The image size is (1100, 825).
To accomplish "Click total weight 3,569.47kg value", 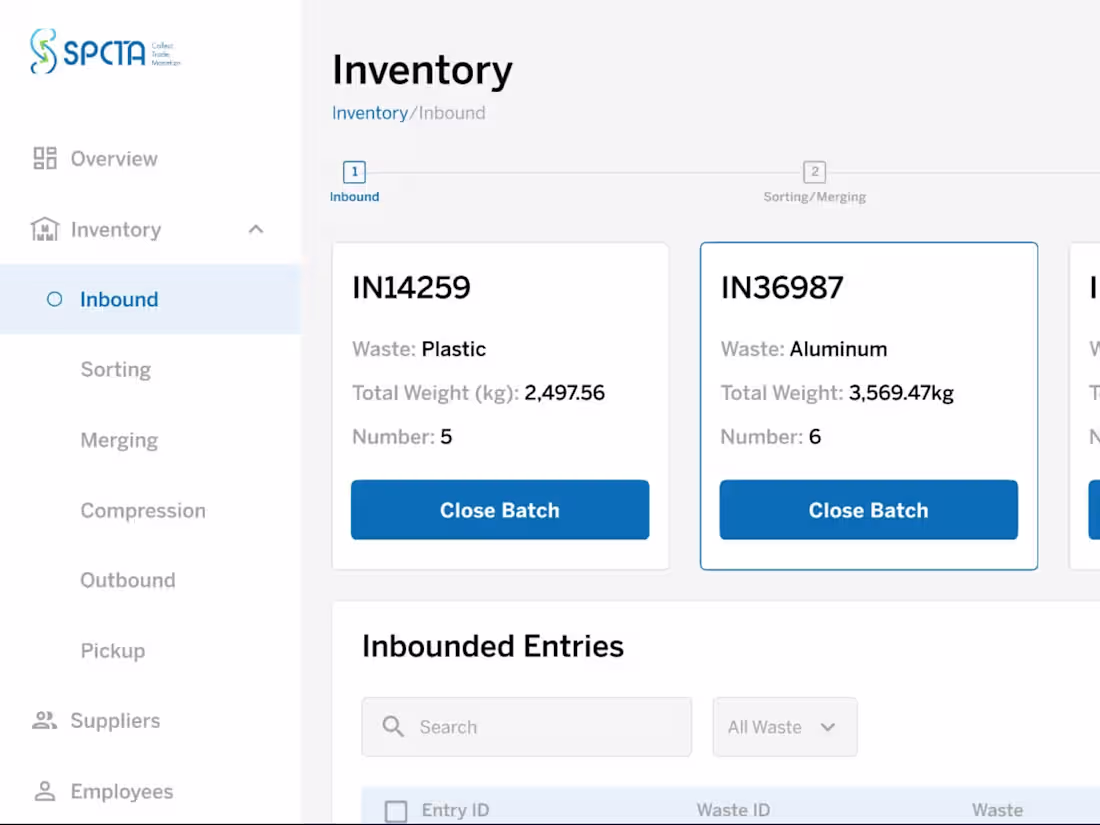I will [901, 392].
